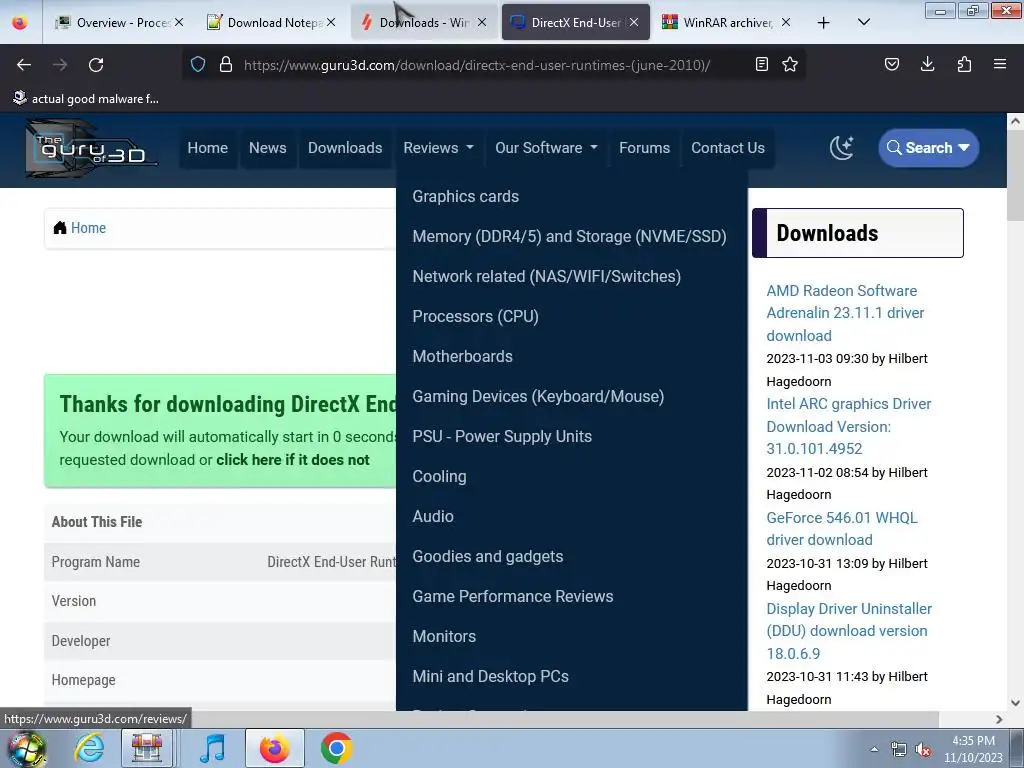
Task: Open 'actual good malware f...' bookmark
Action: point(86,99)
